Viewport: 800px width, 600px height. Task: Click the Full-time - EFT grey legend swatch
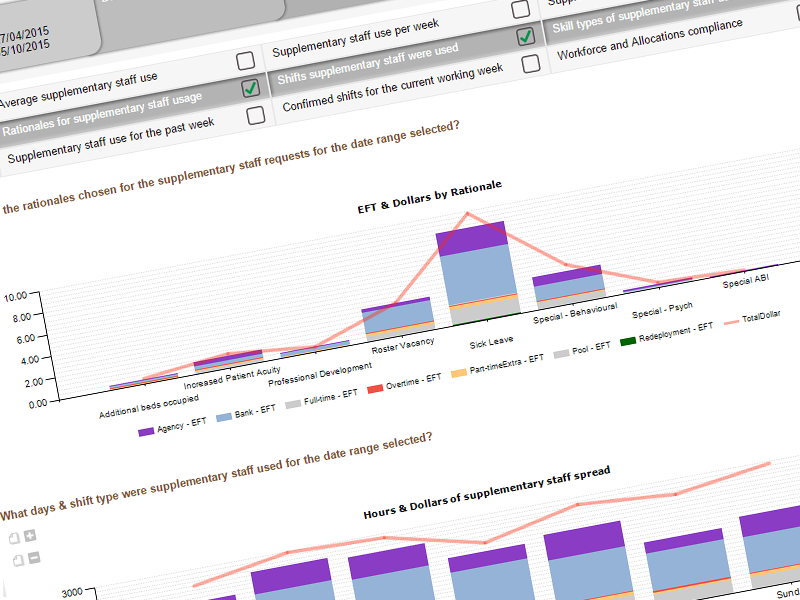click(x=293, y=404)
